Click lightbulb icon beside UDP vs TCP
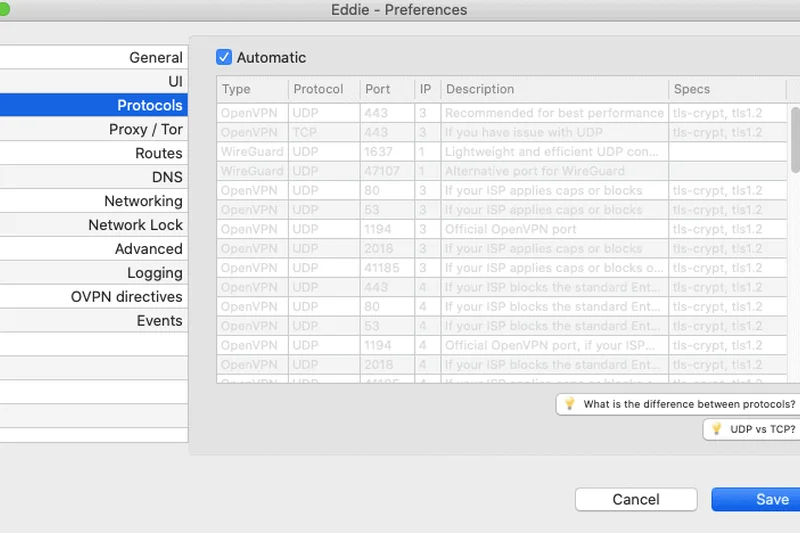The width and height of the screenshot is (800, 533). click(x=716, y=429)
